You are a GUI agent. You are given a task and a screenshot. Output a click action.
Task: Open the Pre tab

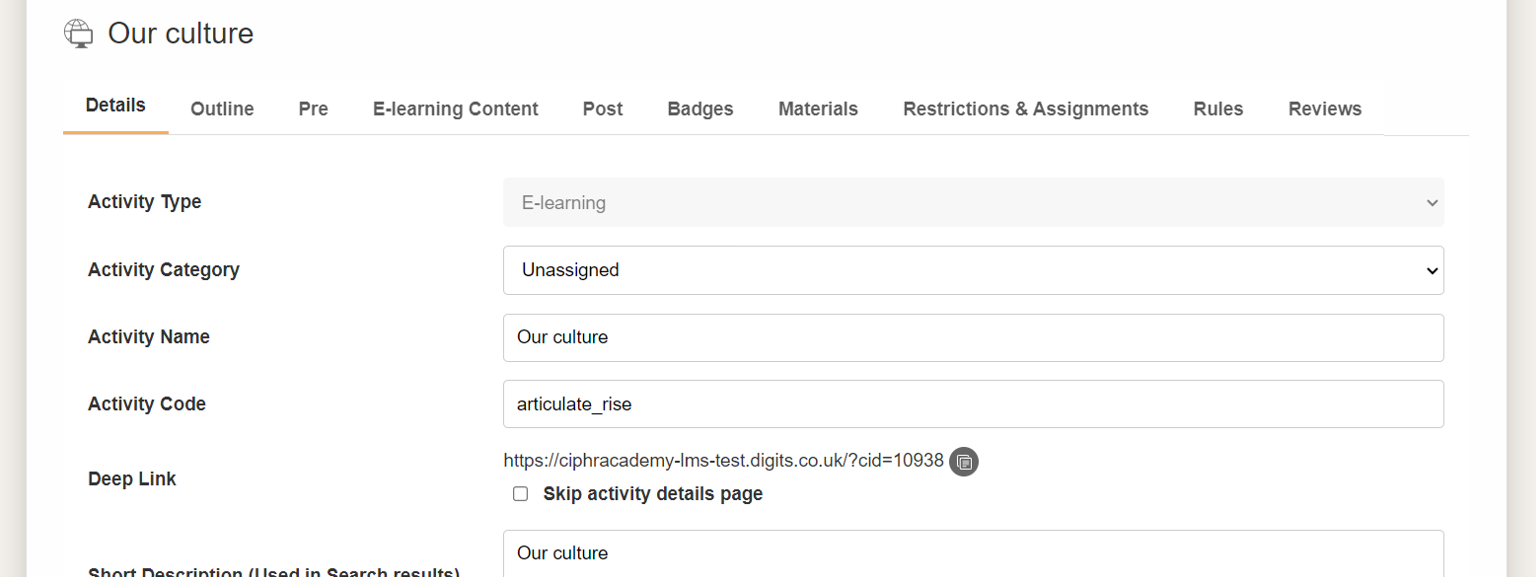[313, 109]
